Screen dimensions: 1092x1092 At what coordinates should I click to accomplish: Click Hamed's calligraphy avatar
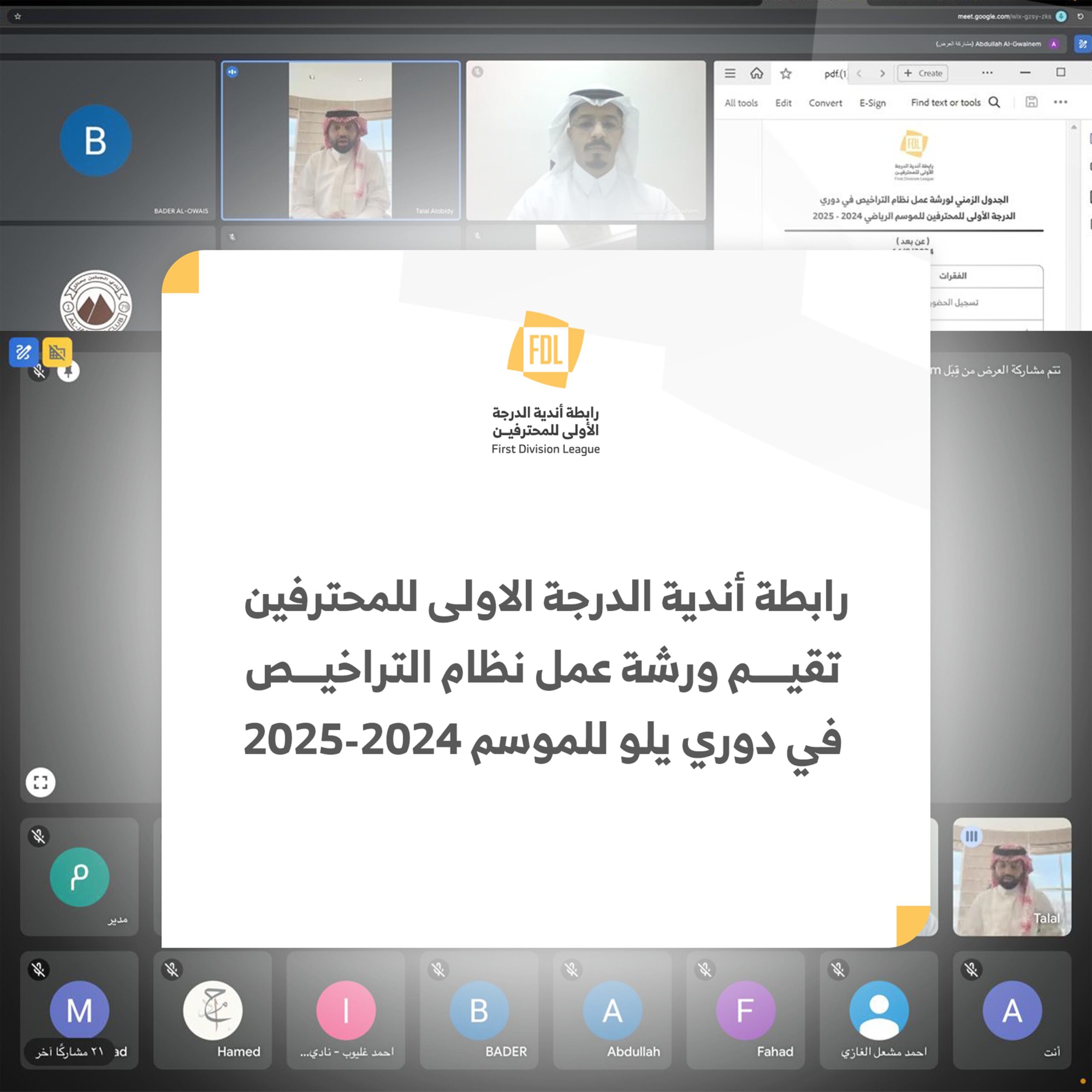pos(212,1011)
